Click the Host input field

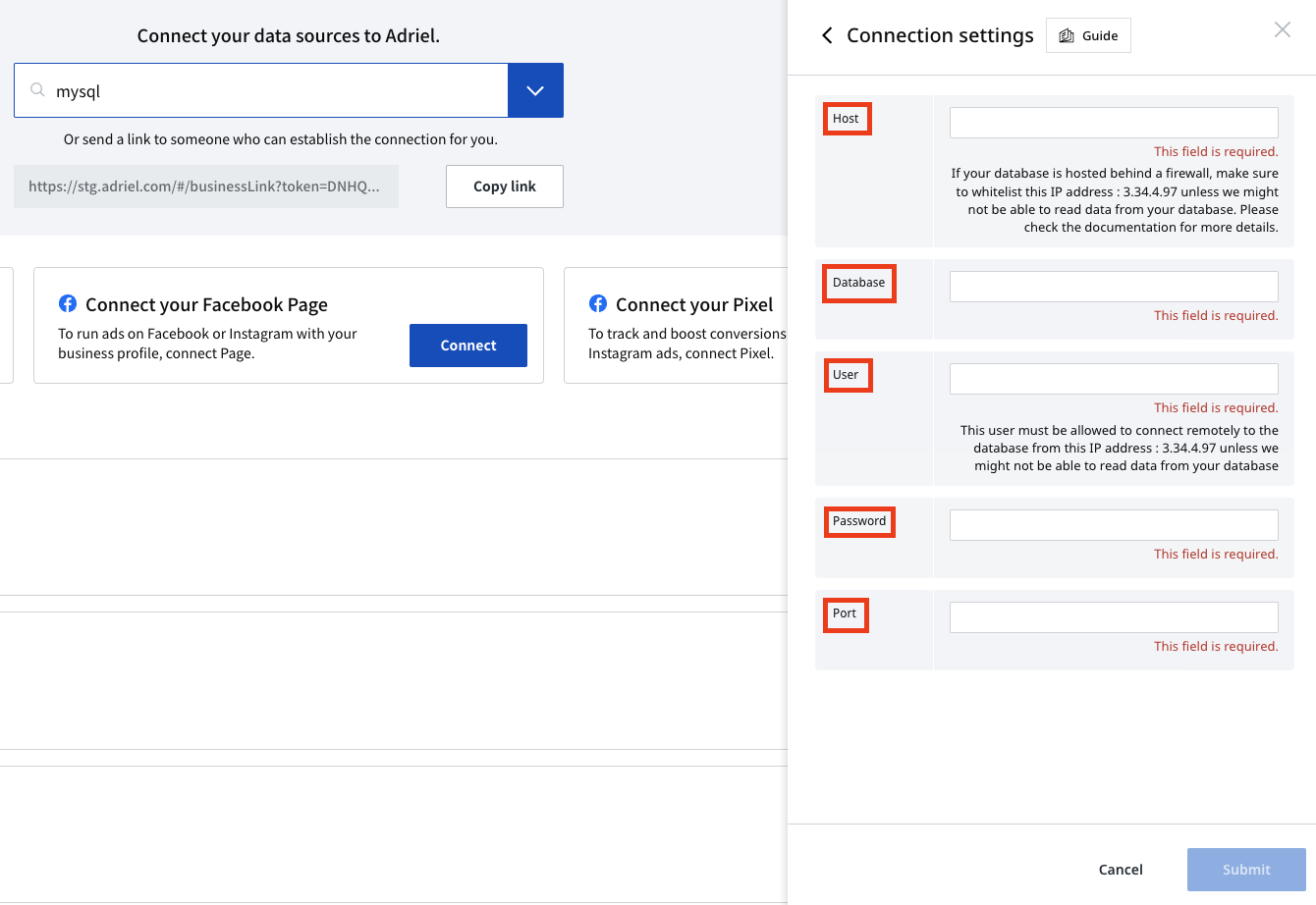point(1114,123)
